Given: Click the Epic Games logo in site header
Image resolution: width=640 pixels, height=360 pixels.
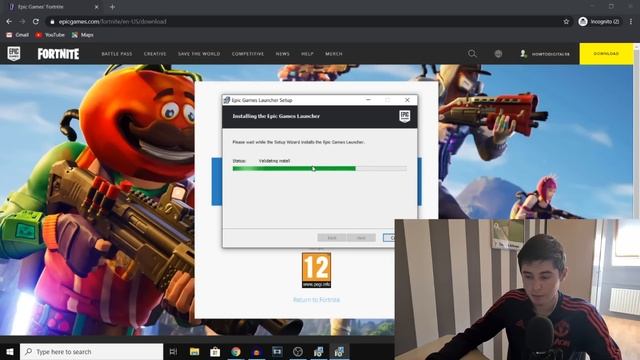Looking at the screenshot, I should click(14, 53).
